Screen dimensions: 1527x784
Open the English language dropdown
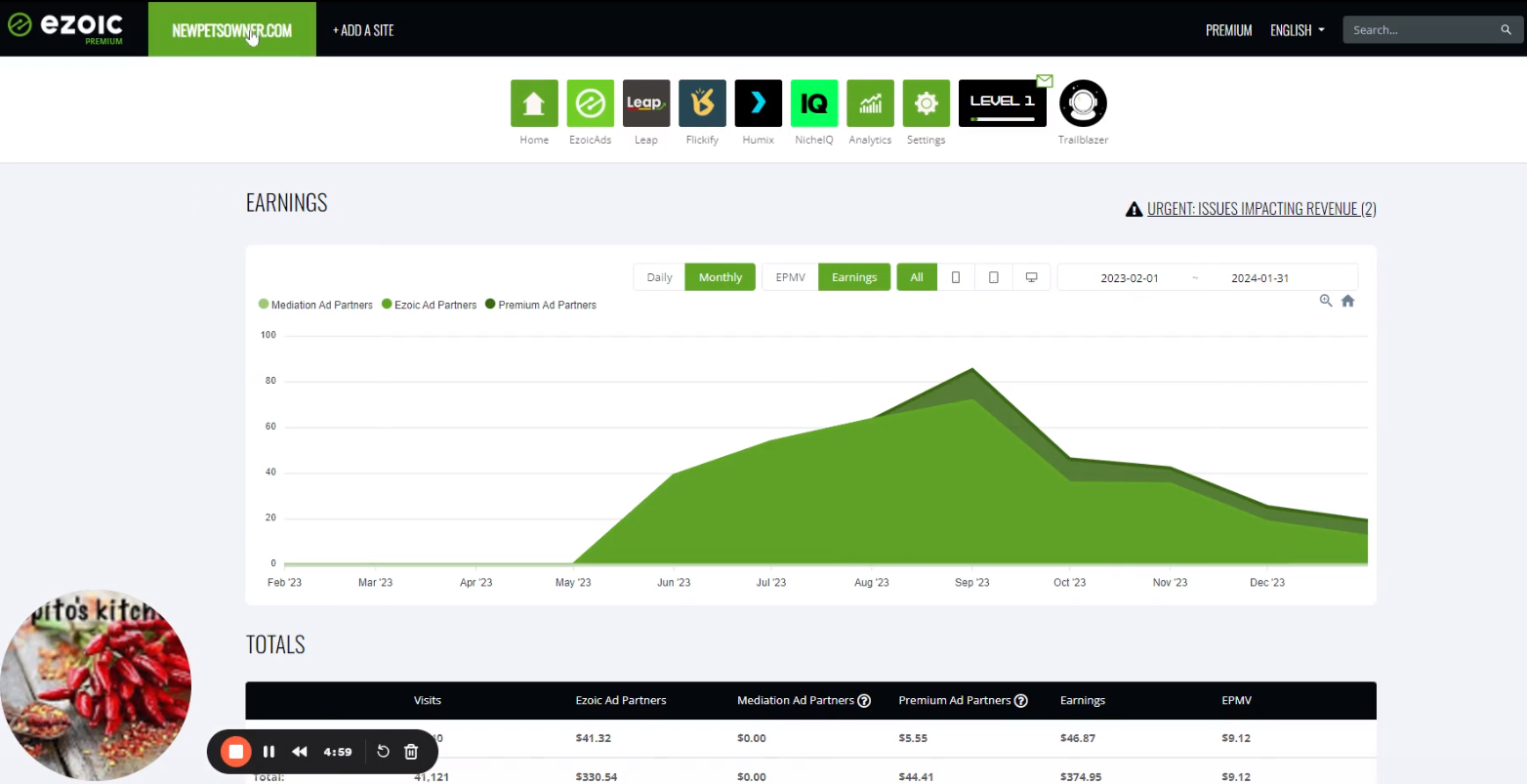coord(1298,30)
